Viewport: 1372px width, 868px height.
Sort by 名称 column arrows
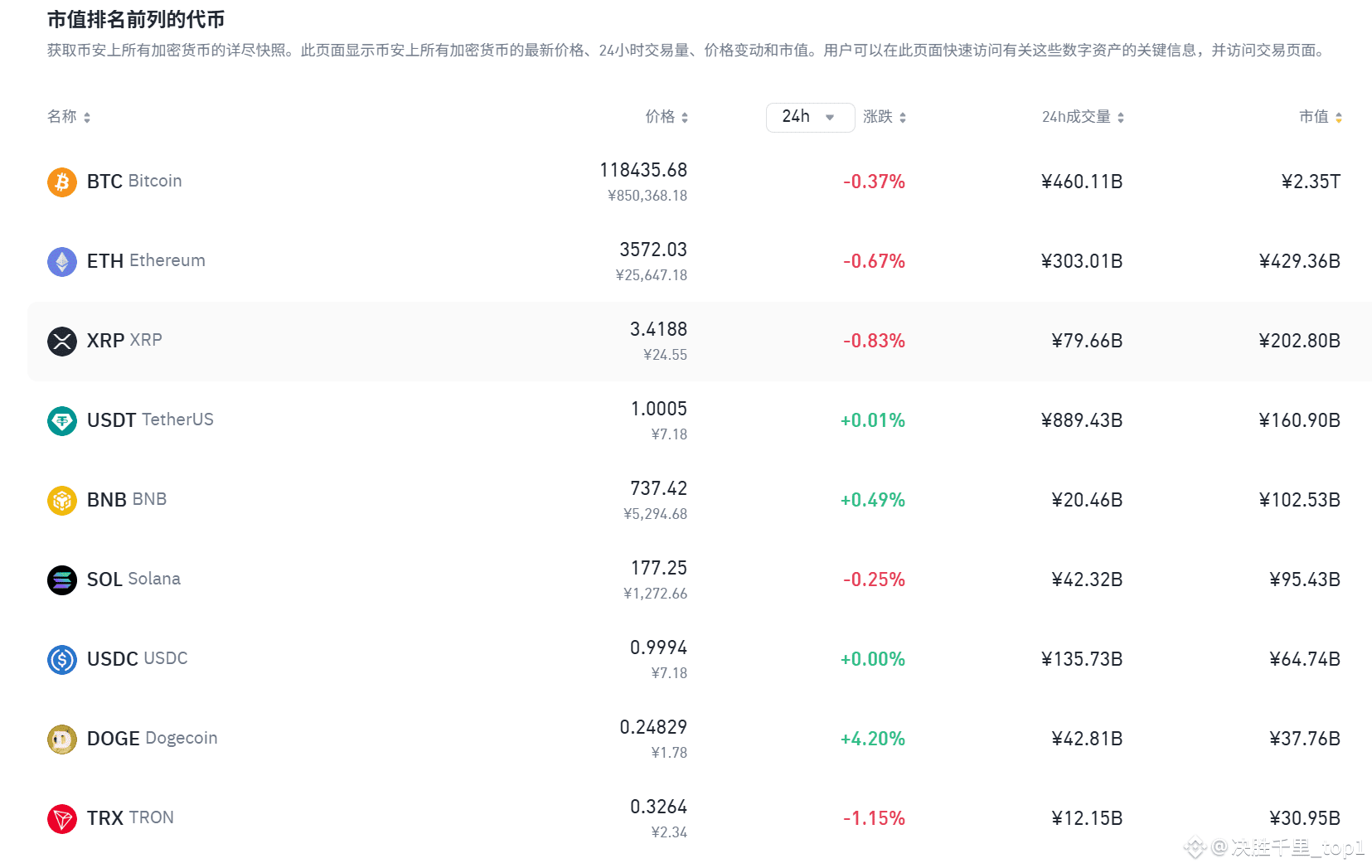(x=87, y=118)
